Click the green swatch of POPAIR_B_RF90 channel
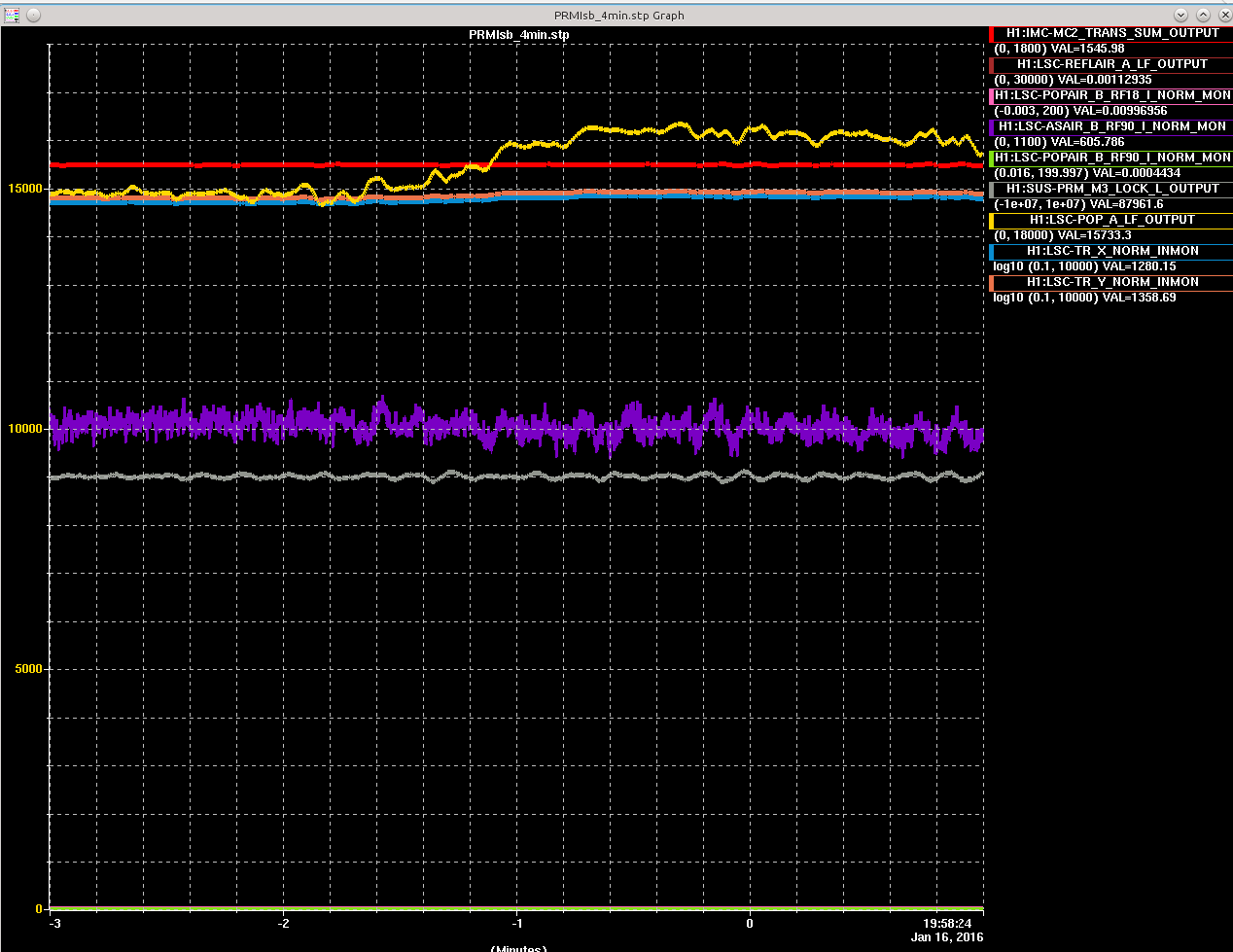Image resolution: width=1233 pixels, height=952 pixels. (991, 158)
